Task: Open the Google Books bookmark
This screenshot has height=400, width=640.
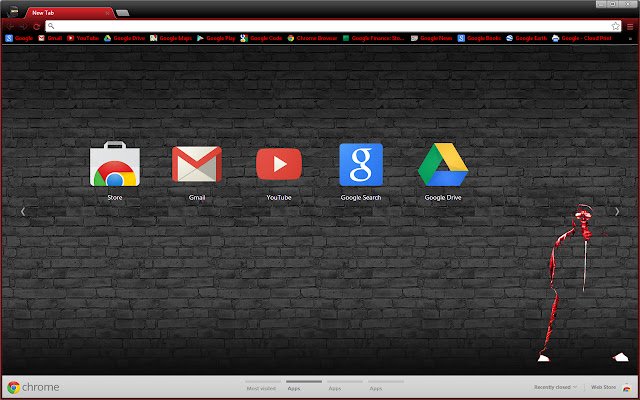Action: point(479,38)
